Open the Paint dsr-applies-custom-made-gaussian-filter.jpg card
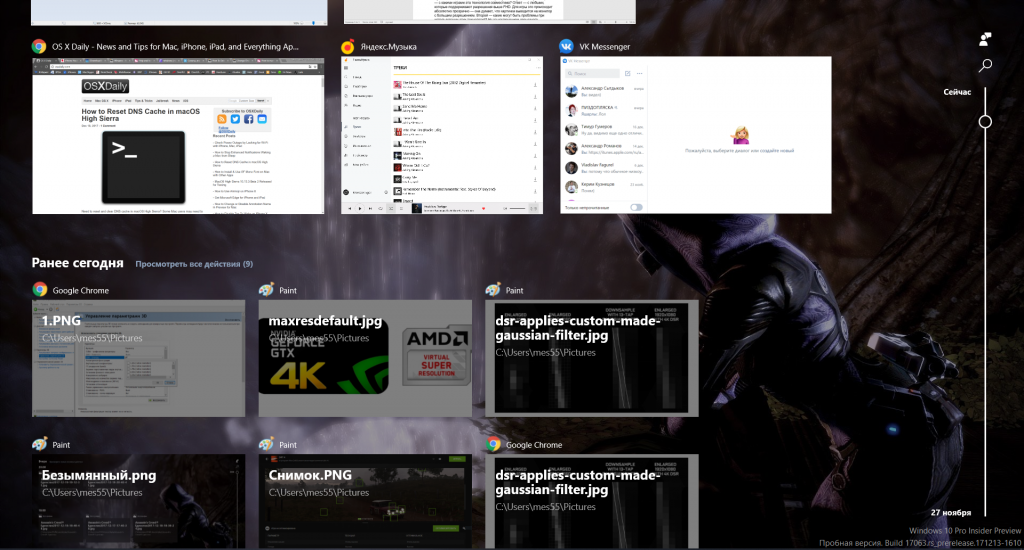Viewport: 1024px width, 550px height. [x=592, y=358]
